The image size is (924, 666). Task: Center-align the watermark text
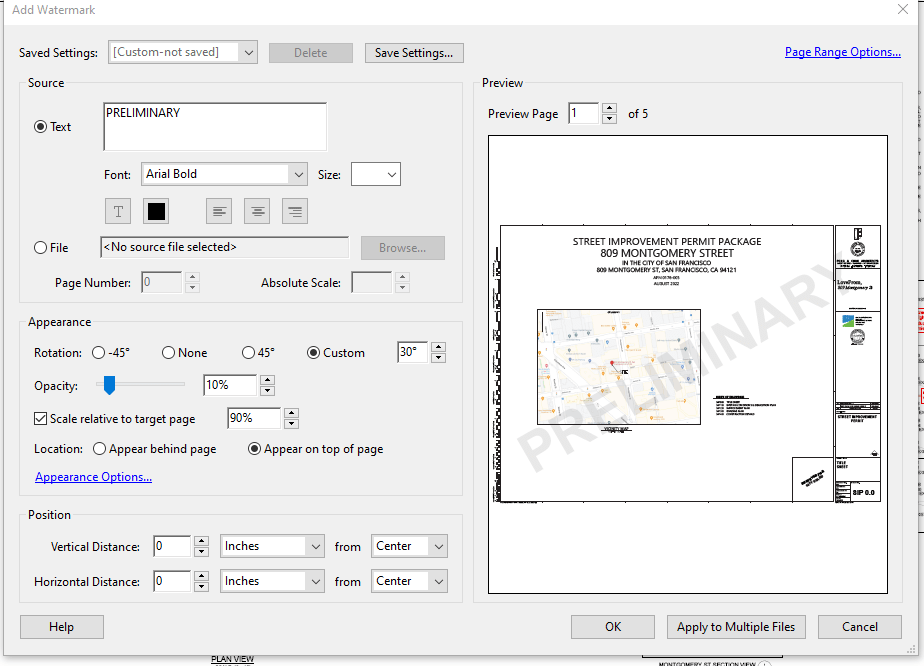(257, 211)
